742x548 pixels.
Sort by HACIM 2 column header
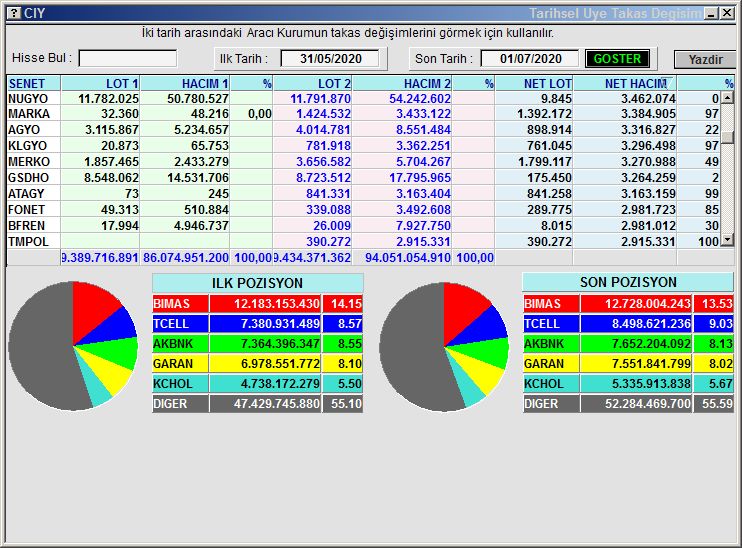pos(402,84)
